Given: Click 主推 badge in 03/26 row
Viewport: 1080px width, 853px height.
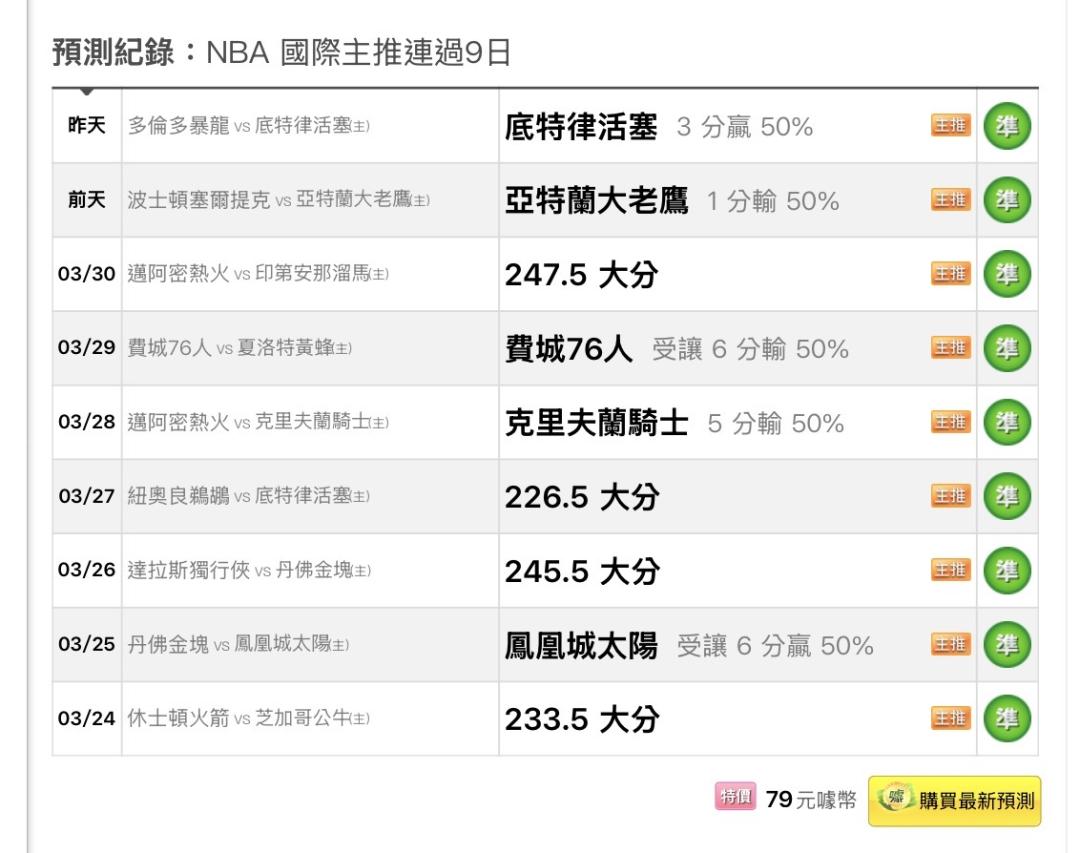Looking at the screenshot, I should pyautogui.click(x=951, y=570).
